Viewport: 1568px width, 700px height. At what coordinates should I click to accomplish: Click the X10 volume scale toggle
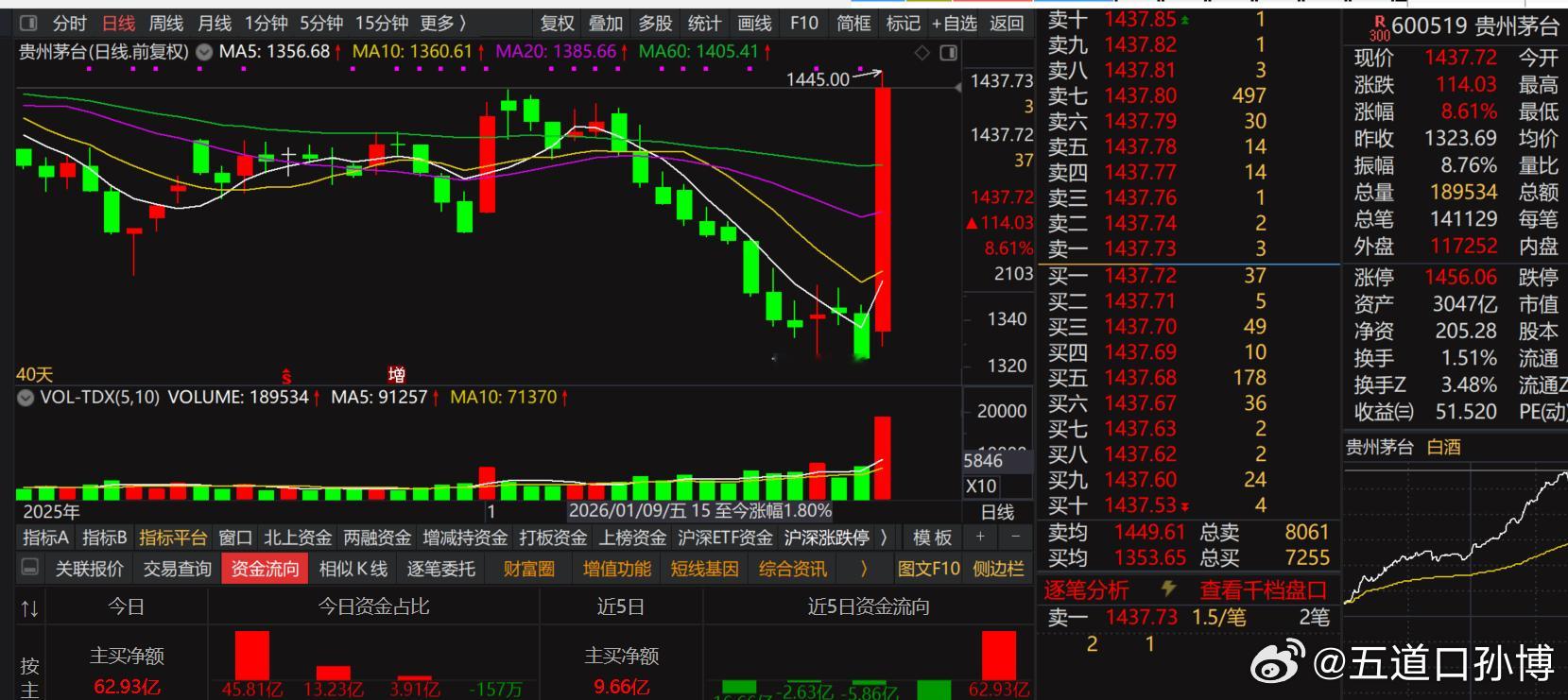tap(980, 487)
